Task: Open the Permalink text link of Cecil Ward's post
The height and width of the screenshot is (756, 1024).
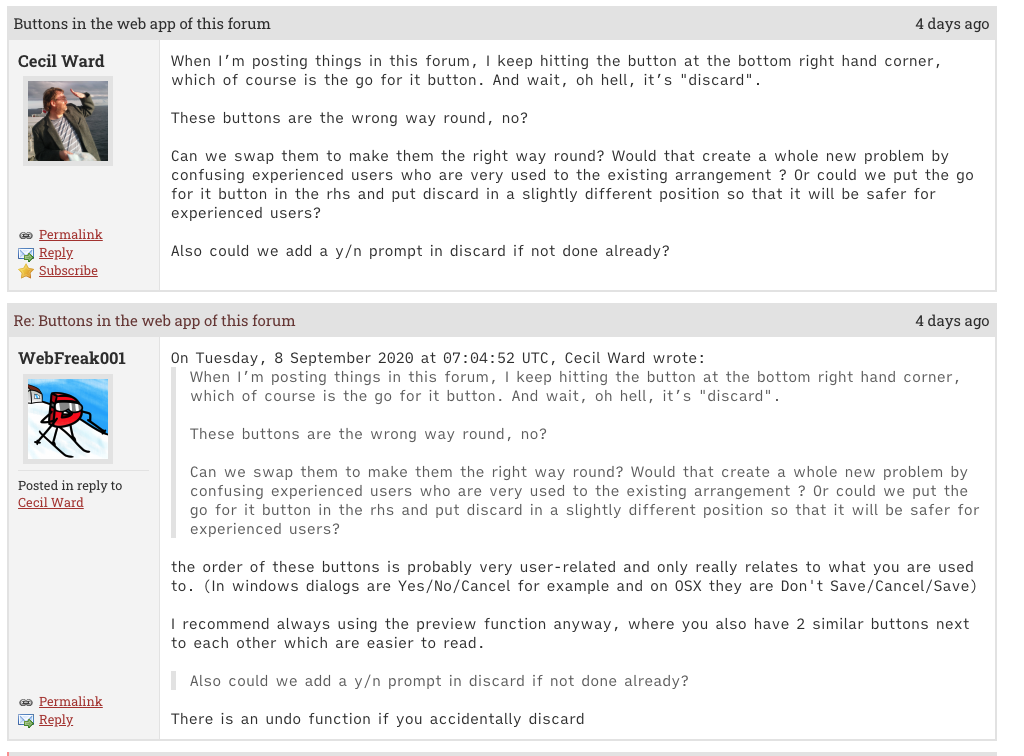Action: pos(70,235)
